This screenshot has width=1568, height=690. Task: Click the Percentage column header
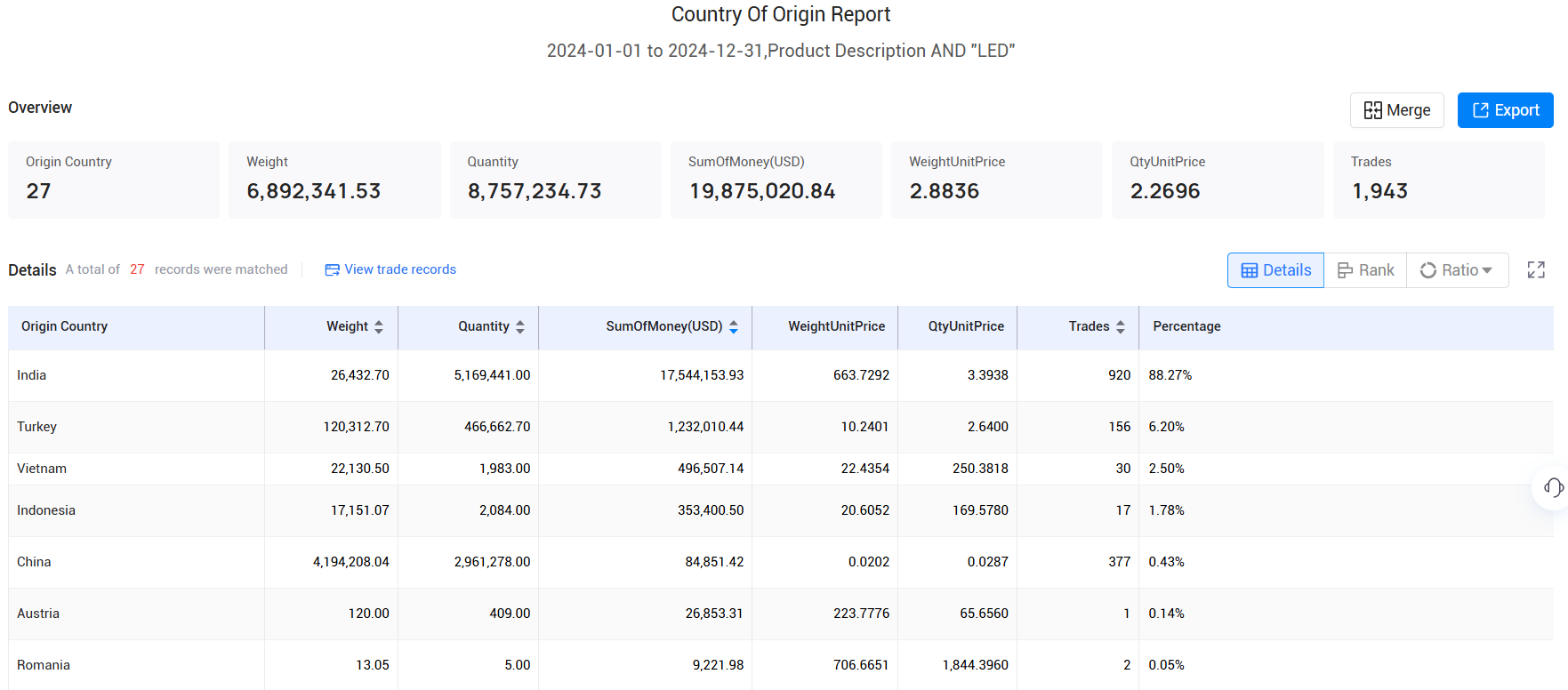tap(1186, 326)
